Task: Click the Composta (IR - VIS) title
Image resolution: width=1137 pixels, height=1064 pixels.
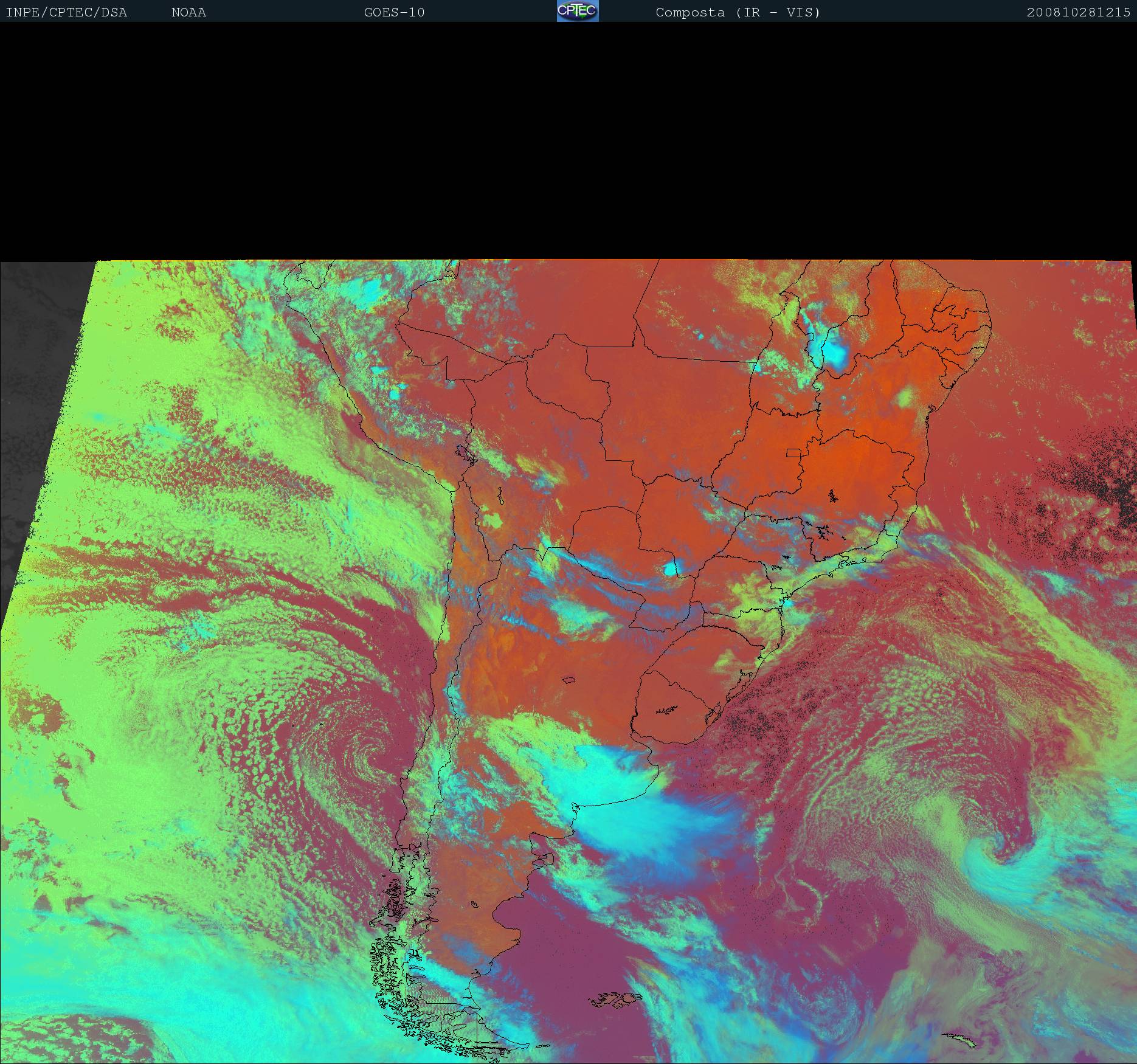Action: [738, 12]
